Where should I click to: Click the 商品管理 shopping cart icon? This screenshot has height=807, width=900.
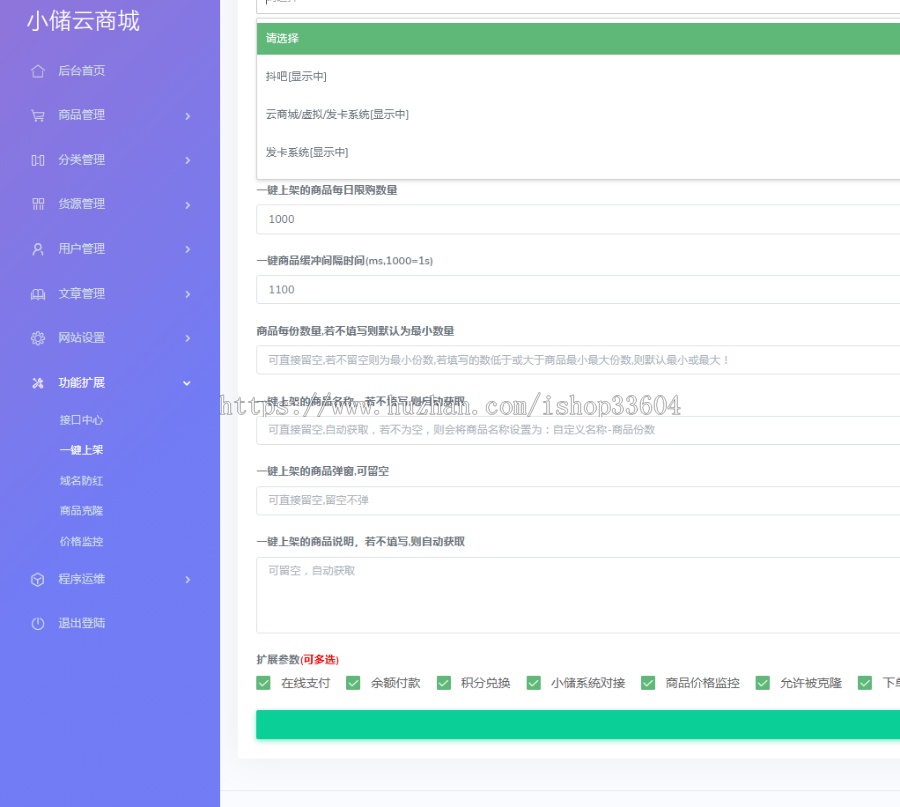[x=40, y=115]
